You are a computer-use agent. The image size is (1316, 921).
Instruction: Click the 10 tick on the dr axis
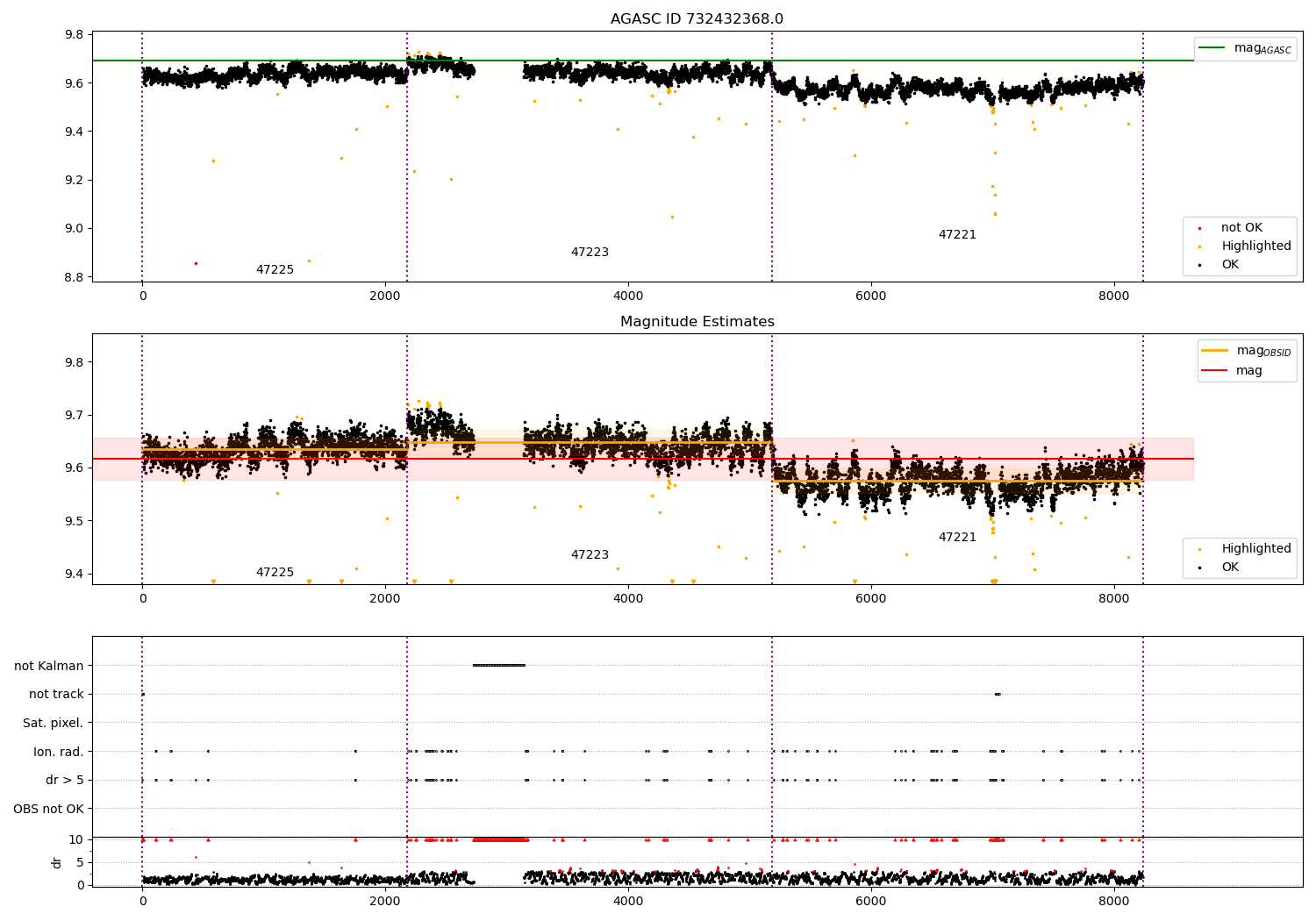[76, 839]
